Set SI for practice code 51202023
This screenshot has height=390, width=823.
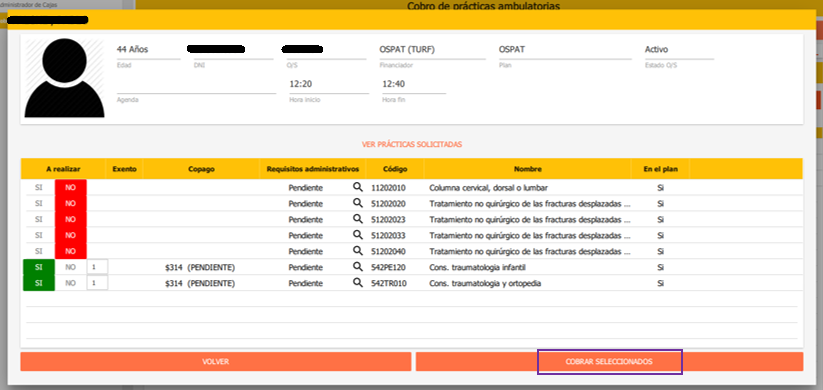38,219
